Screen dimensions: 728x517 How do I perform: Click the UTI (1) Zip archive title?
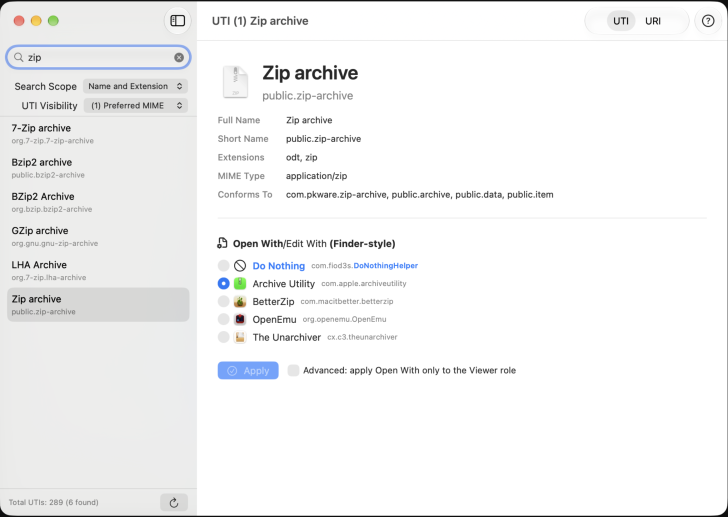(x=260, y=21)
